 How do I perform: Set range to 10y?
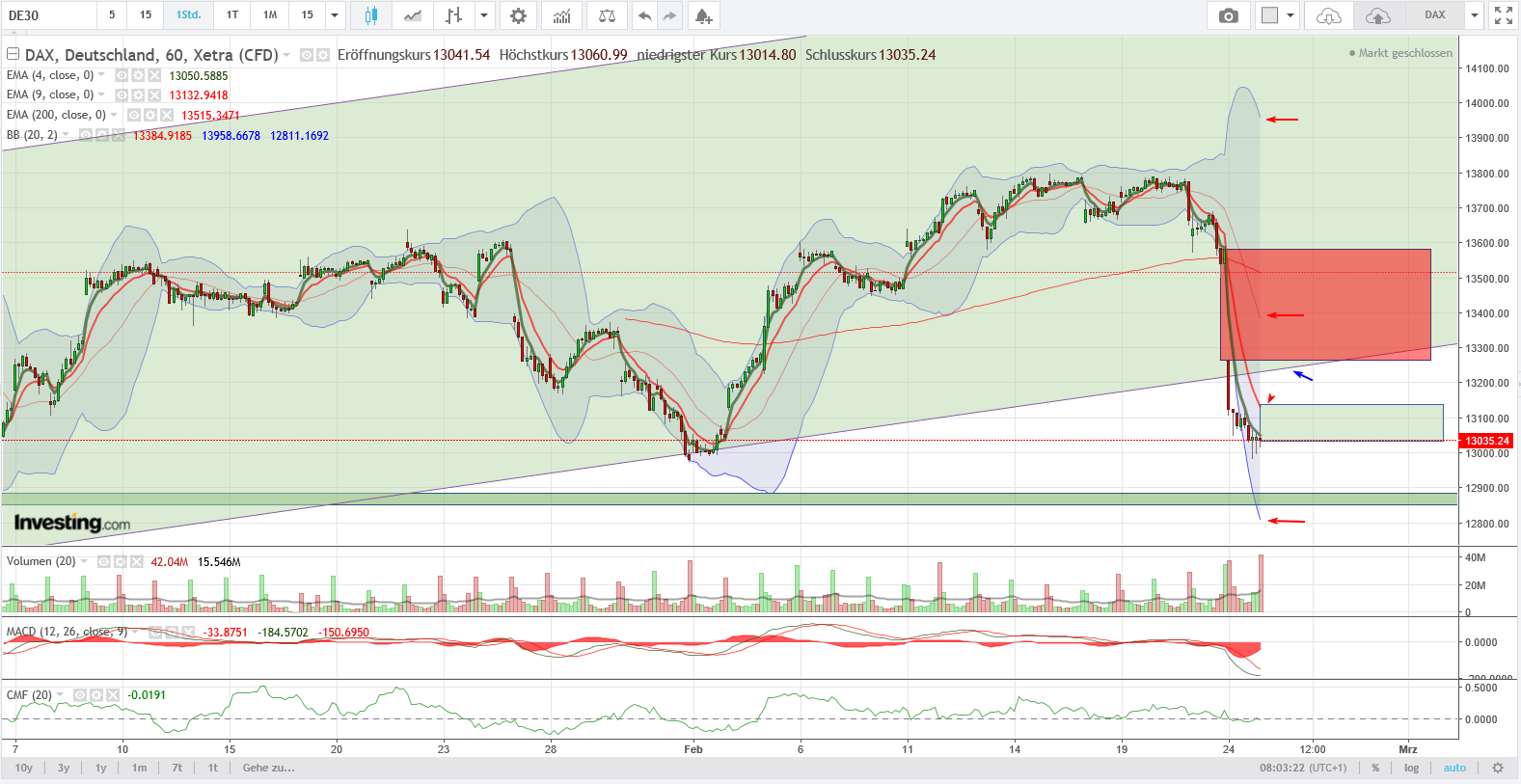tap(24, 768)
